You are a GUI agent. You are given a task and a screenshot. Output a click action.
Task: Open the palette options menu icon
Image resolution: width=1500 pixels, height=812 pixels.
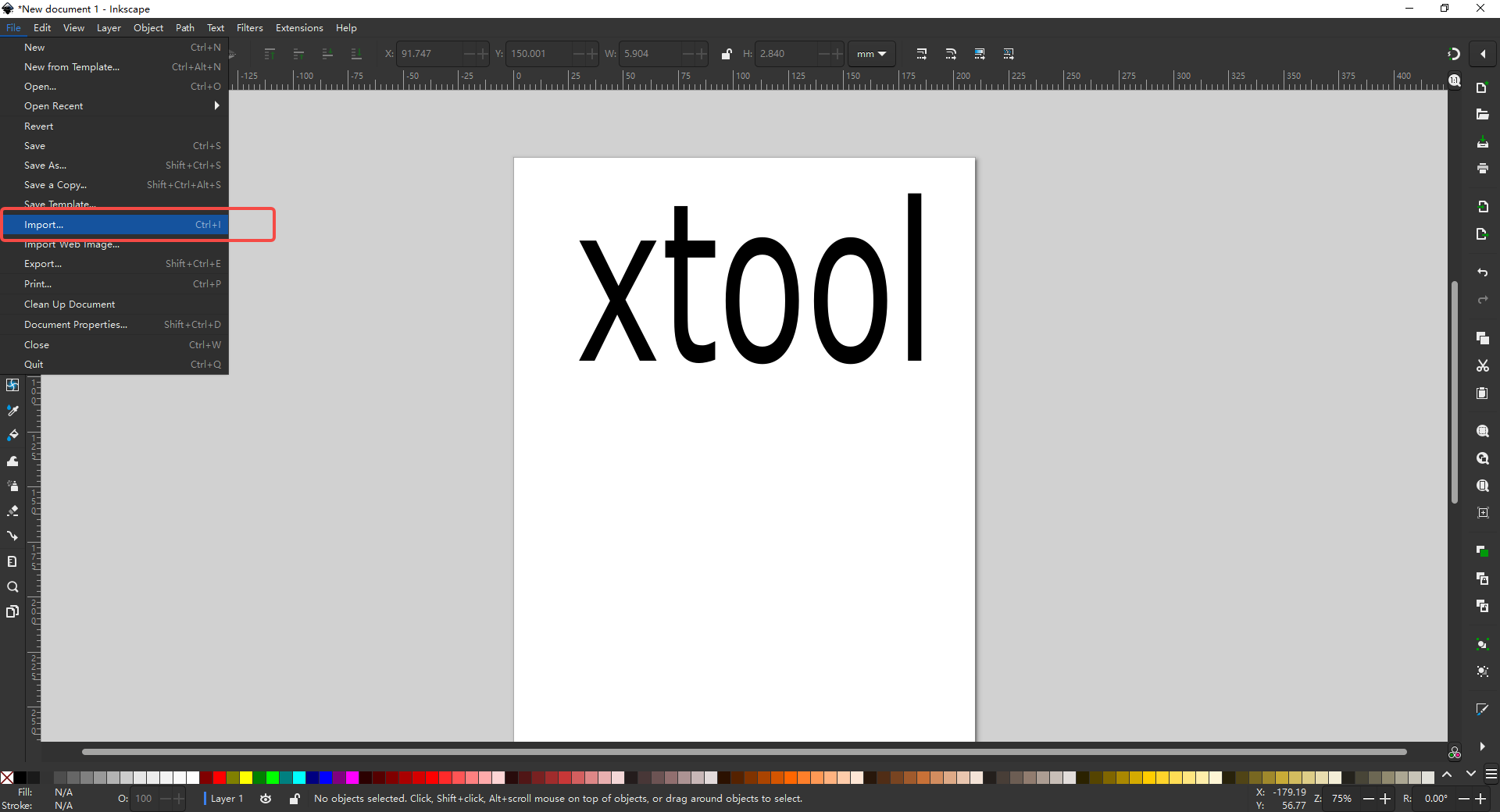(1491, 775)
